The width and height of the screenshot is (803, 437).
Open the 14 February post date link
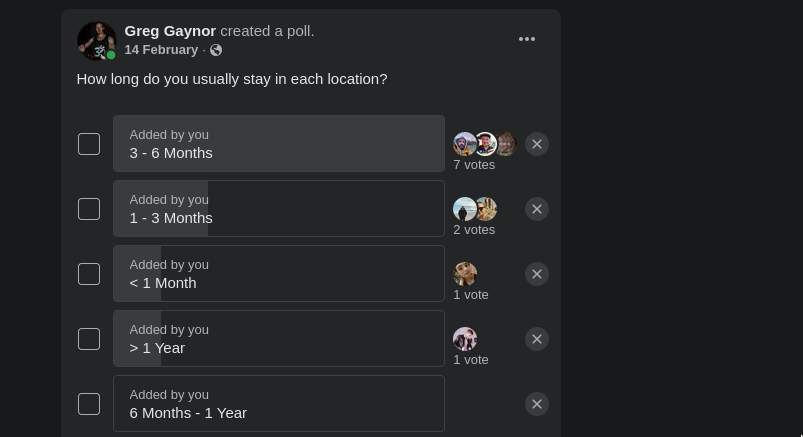161,50
